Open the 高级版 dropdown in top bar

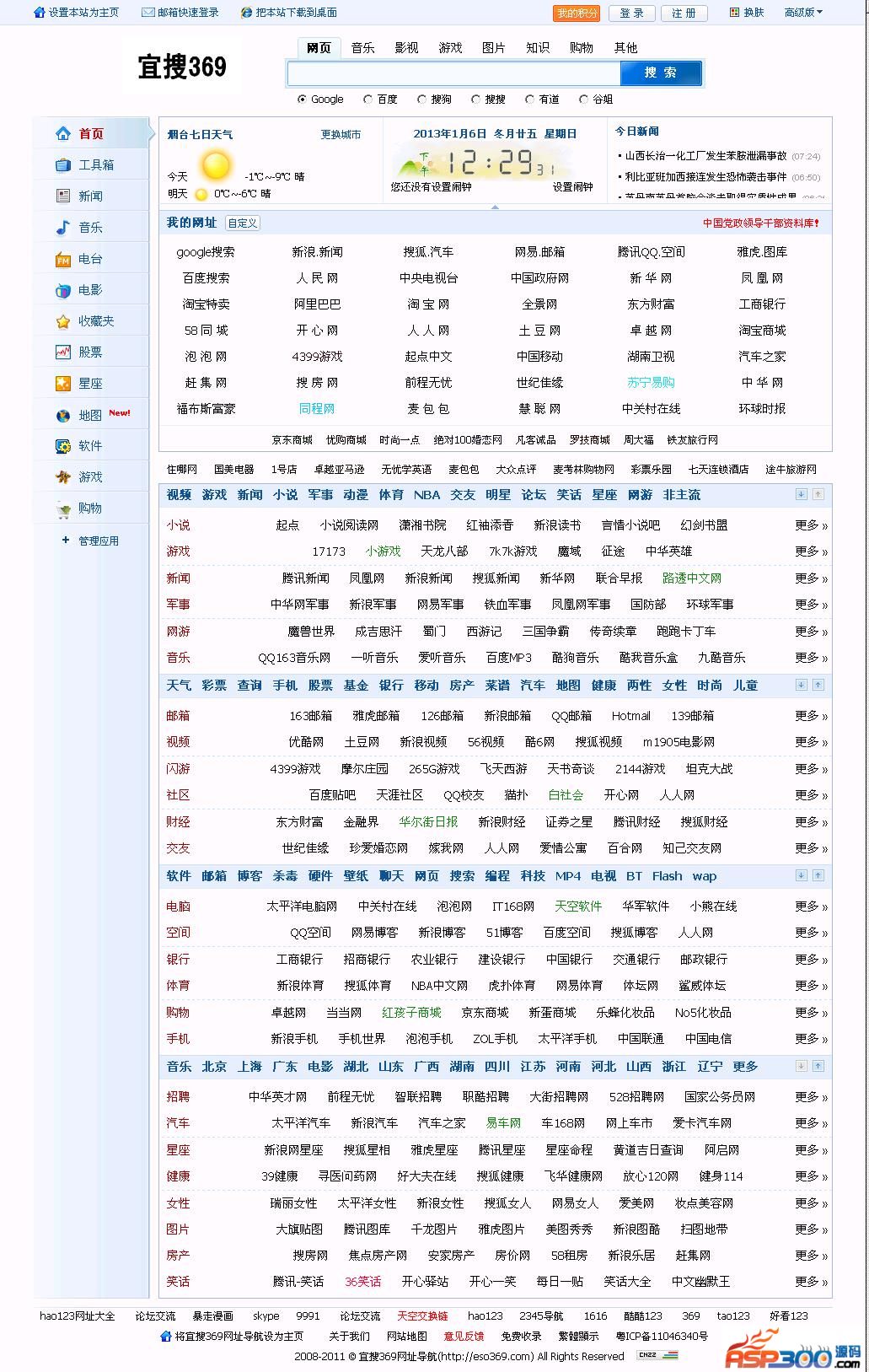803,13
